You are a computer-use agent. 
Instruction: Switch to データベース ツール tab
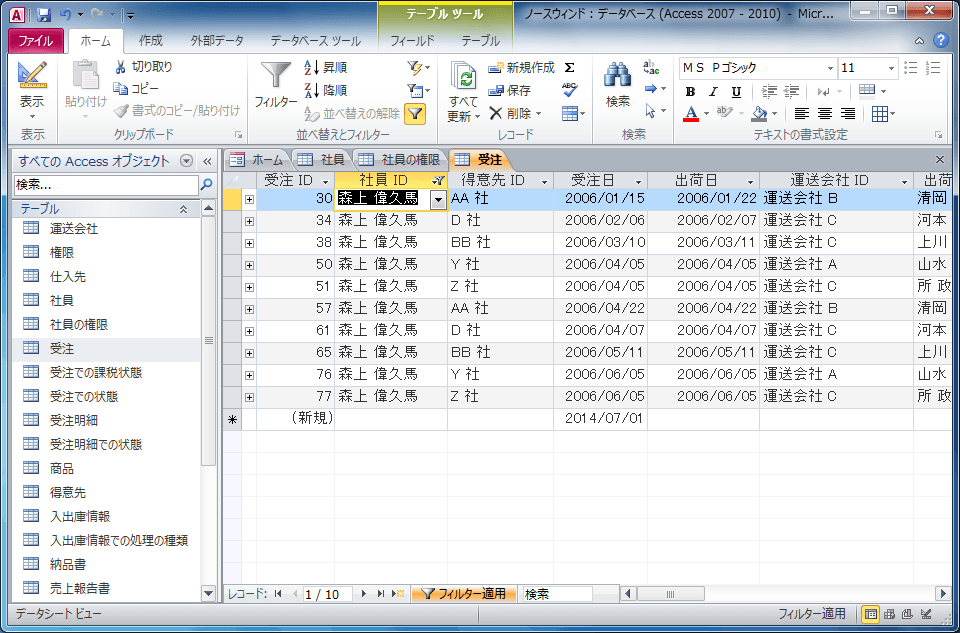coord(315,40)
